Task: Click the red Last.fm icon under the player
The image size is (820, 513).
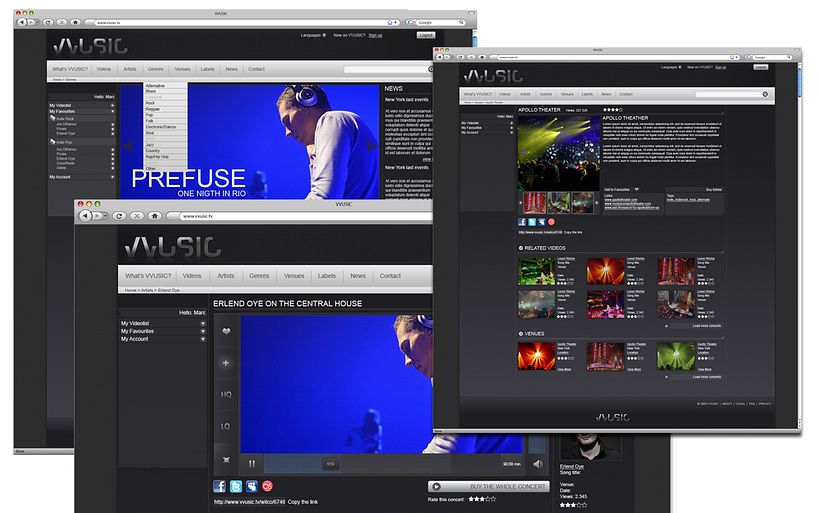Action: 267,486
